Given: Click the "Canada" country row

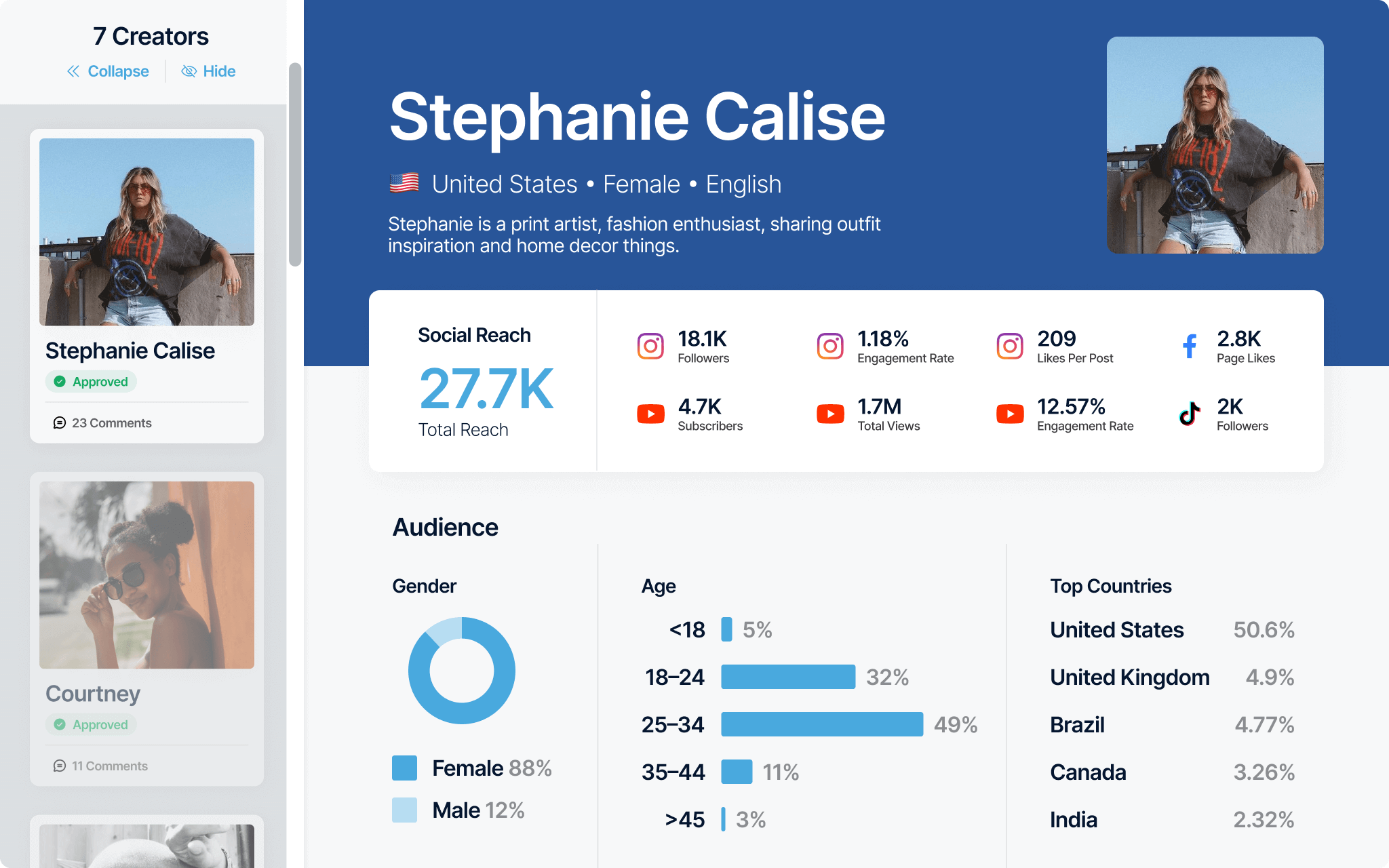Looking at the screenshot, I should (1172, 772).
